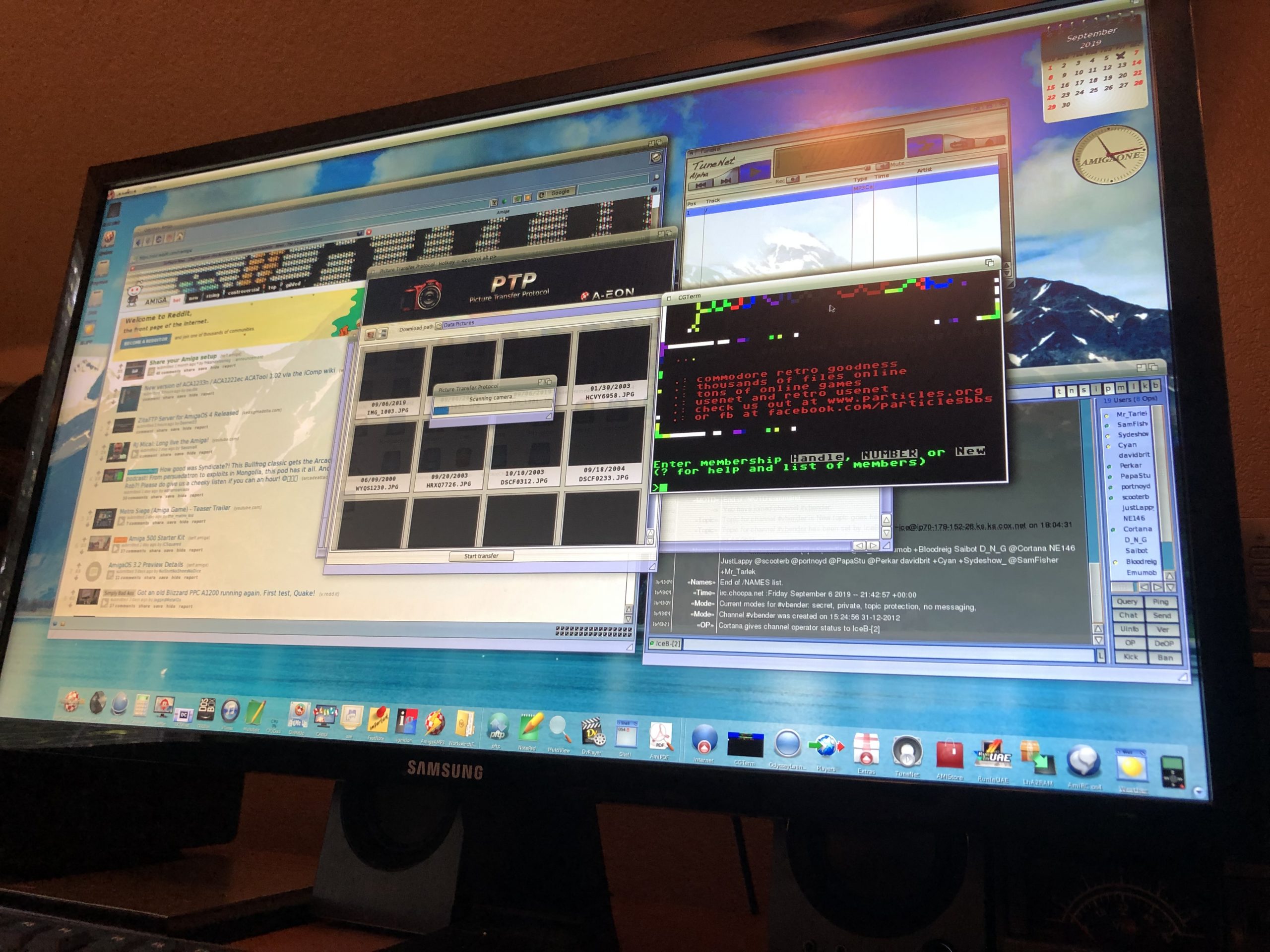1270x952 pixels.
Task: Open 'AmigaOS 3.2 Preview Details' Reddit post
Action: click(146, 564)
